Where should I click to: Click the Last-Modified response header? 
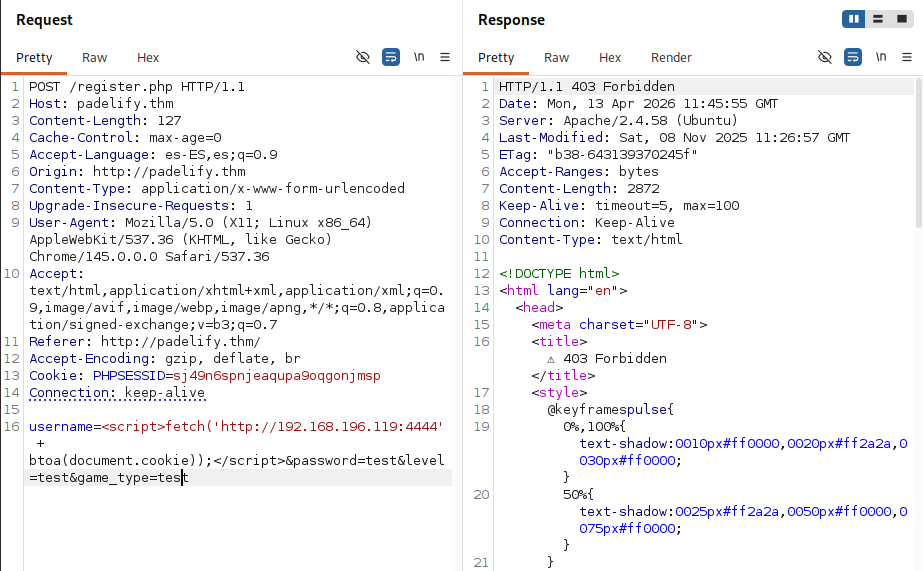(x=675, y=138)
